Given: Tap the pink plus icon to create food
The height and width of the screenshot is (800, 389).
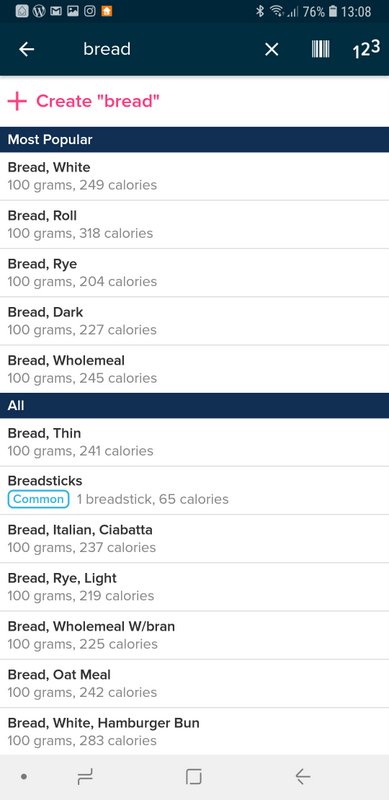Looking at the screenshot, I should (17, 101).
